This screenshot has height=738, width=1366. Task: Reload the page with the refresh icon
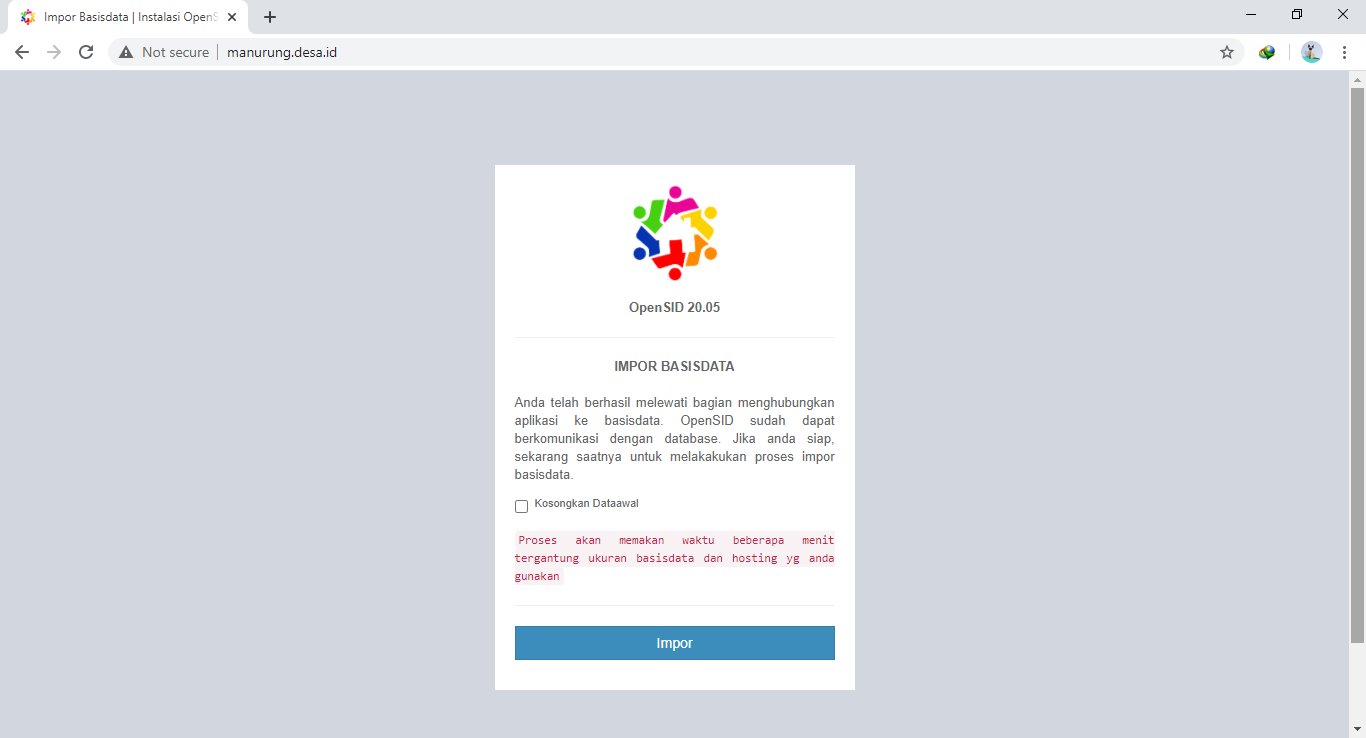pos(86,52)
